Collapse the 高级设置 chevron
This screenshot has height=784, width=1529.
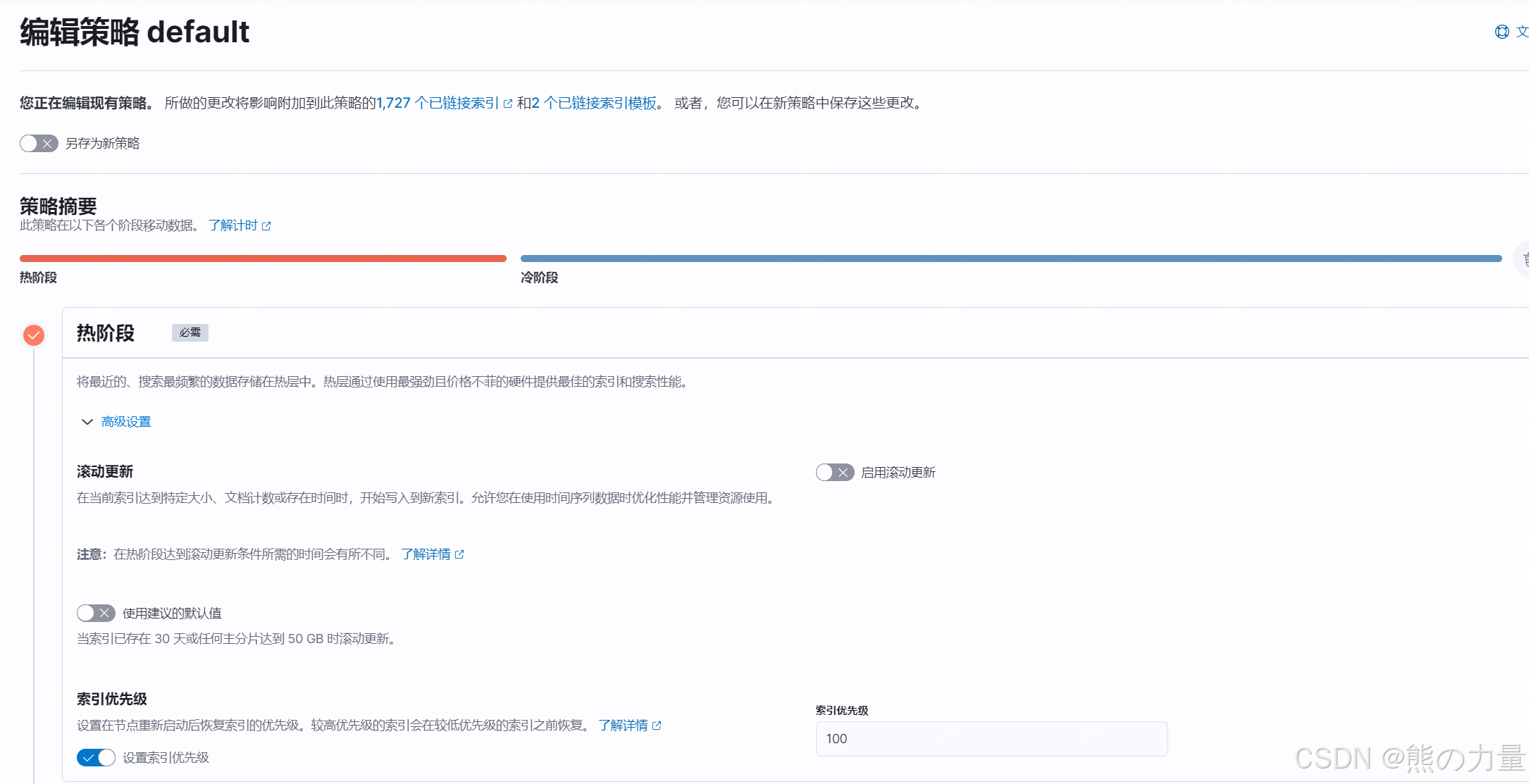pos(87,422)
